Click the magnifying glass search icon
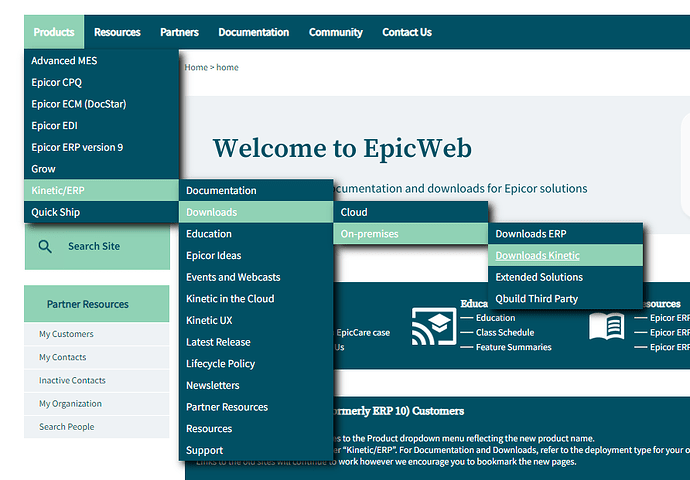 (x=45, y=246)
